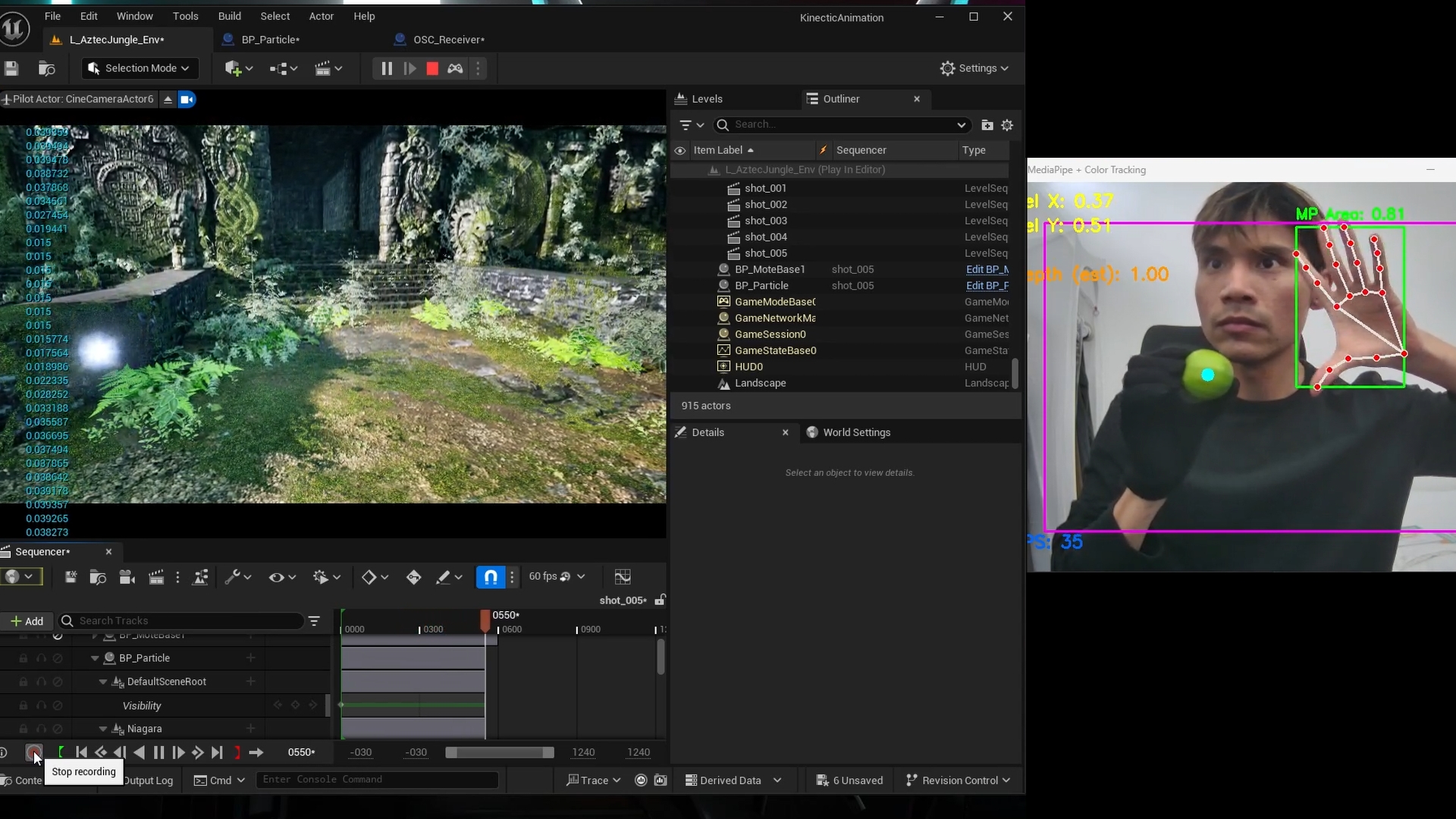Collapse the DefaultSceneRoot track

(103, 682)
